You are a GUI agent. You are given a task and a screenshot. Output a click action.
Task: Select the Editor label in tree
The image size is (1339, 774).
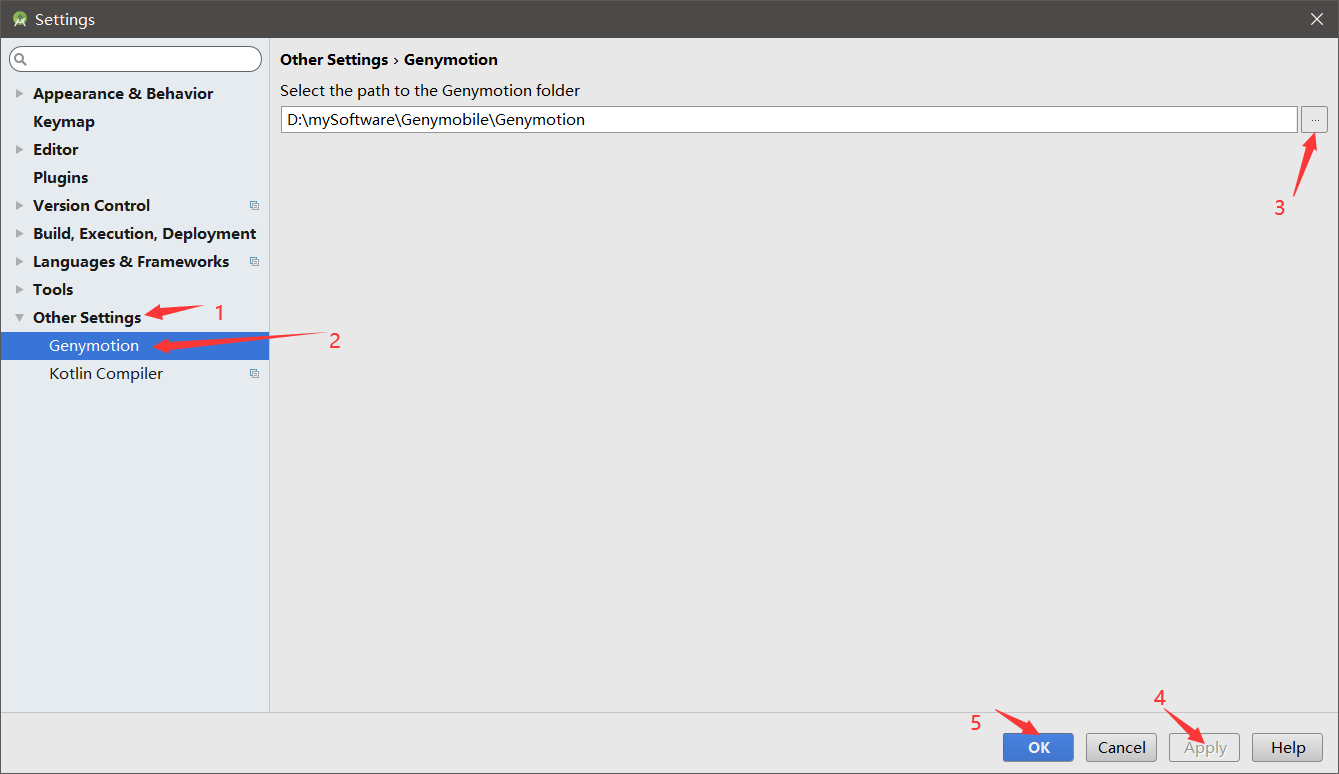coord(55,149)
